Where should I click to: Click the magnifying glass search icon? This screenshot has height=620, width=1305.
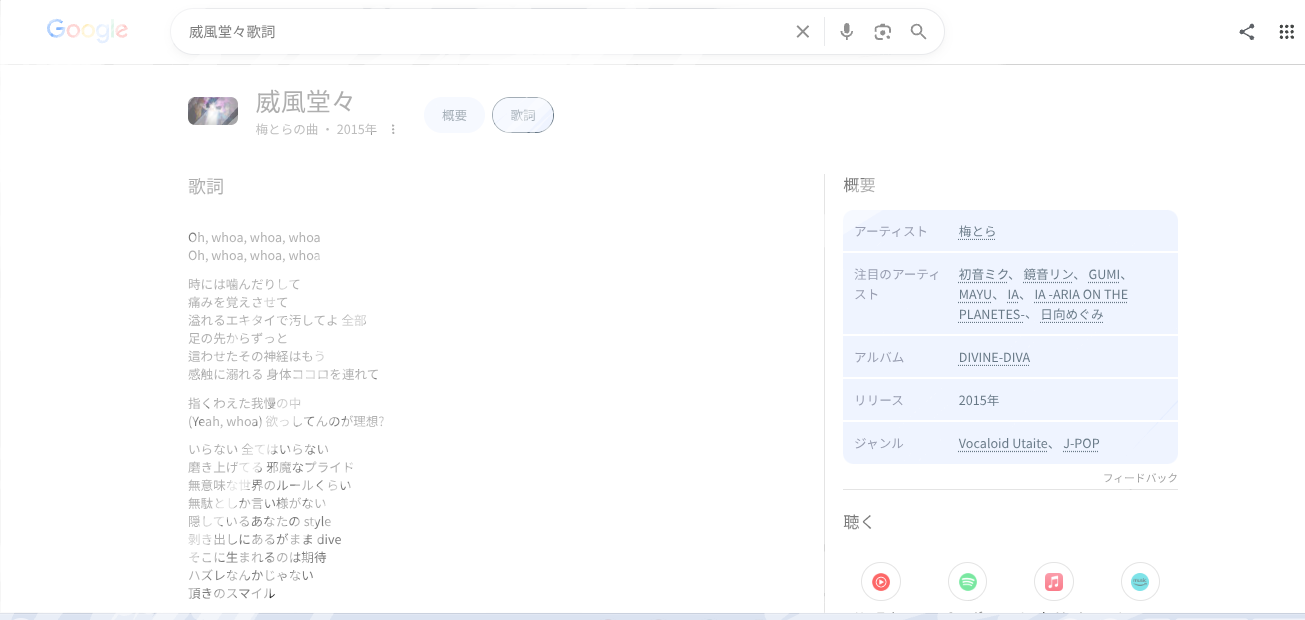coord(918,32)
